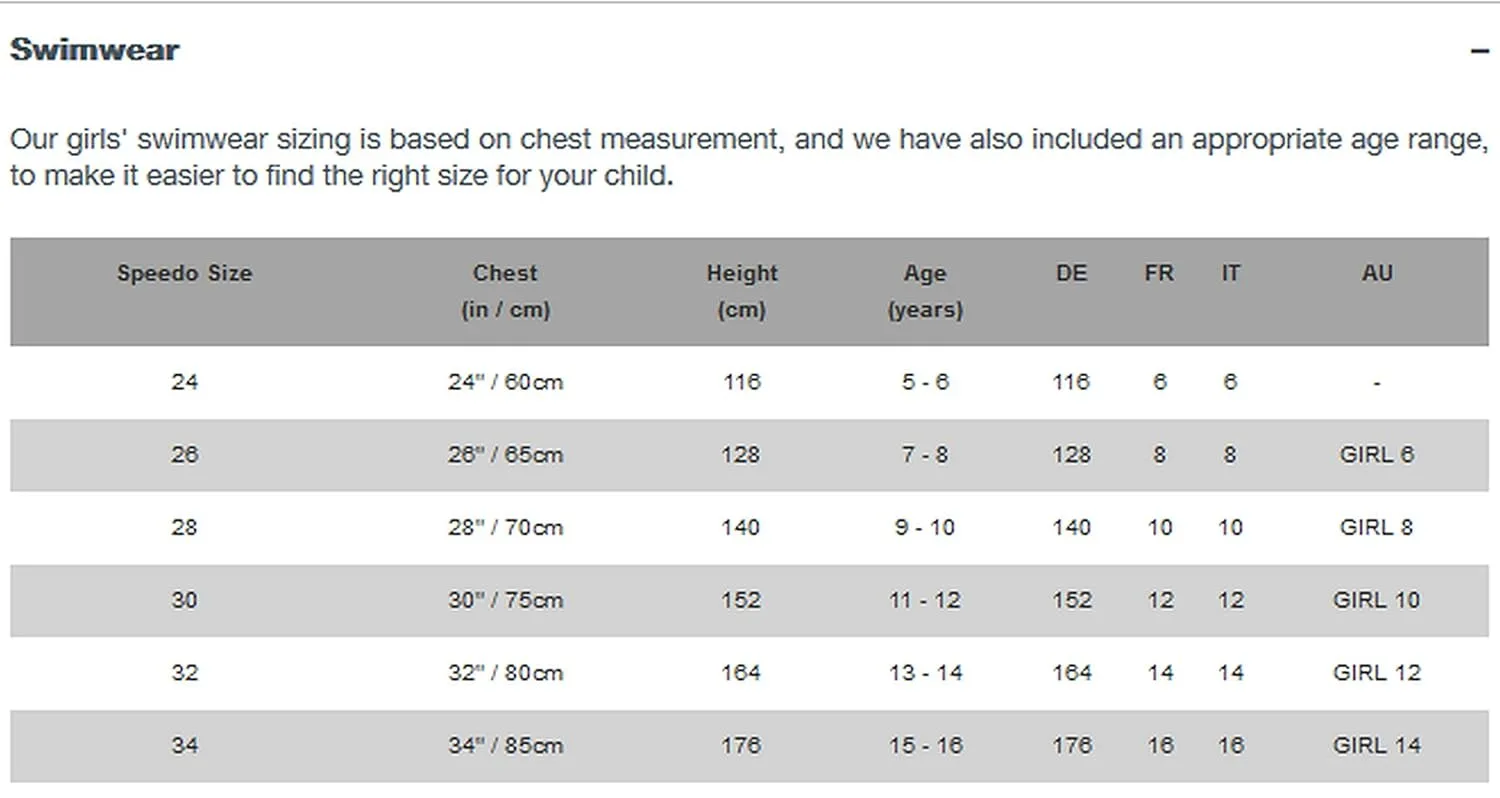Image resolution: width=1500 pixels, height=798 pixels.
Task: Click the "AU" column header
Action: pyautogui.click(x=1377, y=273)
